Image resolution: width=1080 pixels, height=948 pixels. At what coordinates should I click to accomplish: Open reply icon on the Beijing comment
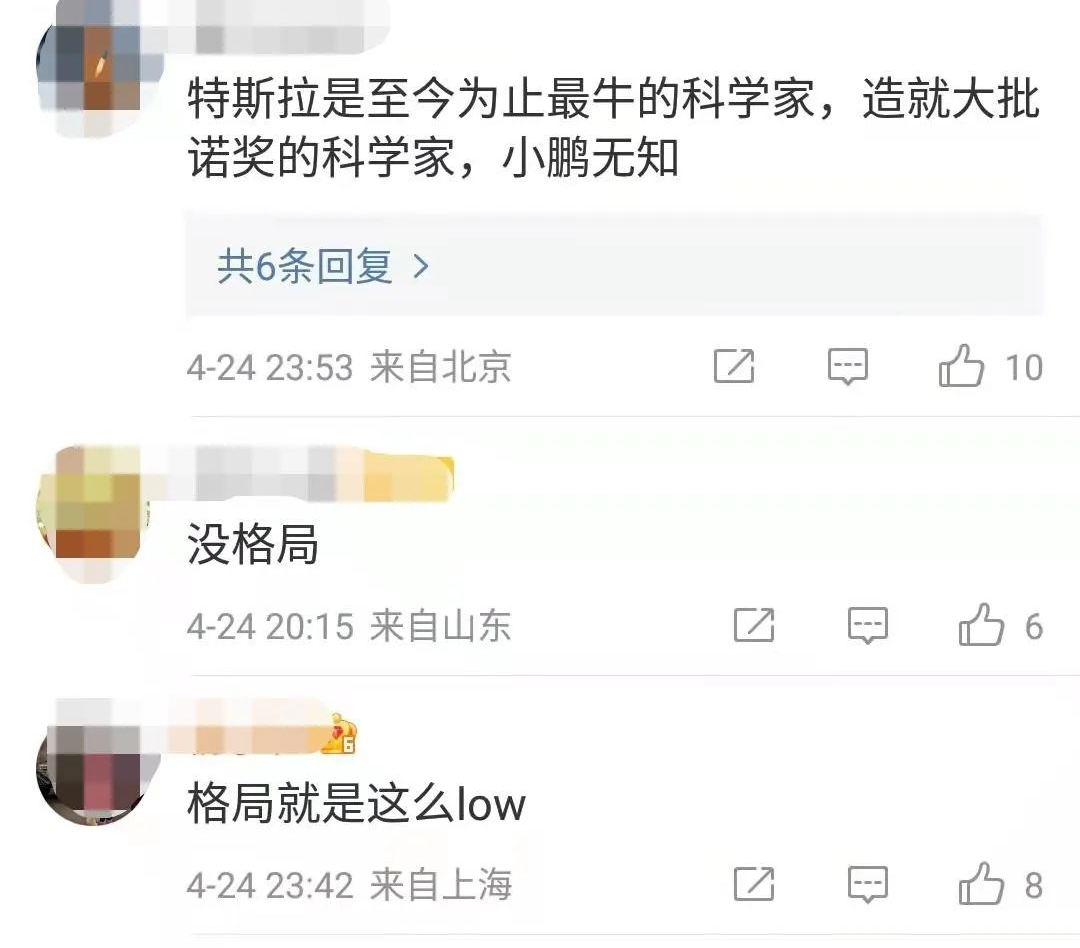(x=848, y=366)
